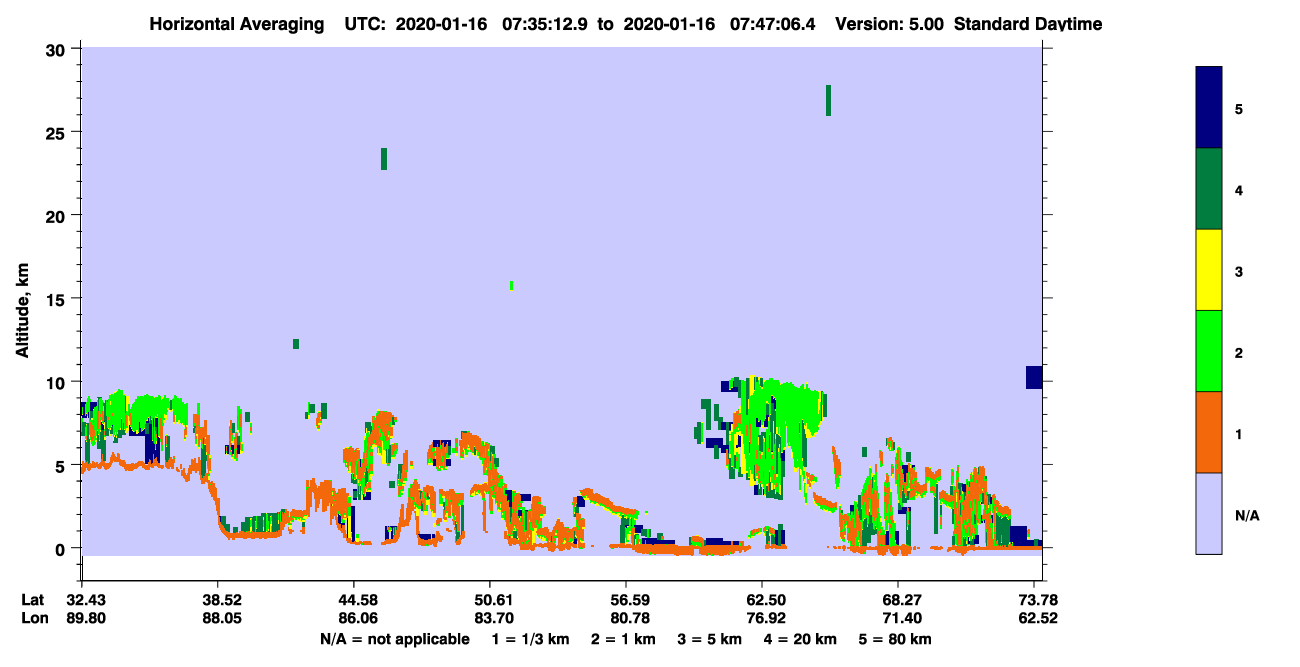Click latitude value 44.58
Image resolution: width=1300 pixels, height=667 pixels.
pos(358,600)
